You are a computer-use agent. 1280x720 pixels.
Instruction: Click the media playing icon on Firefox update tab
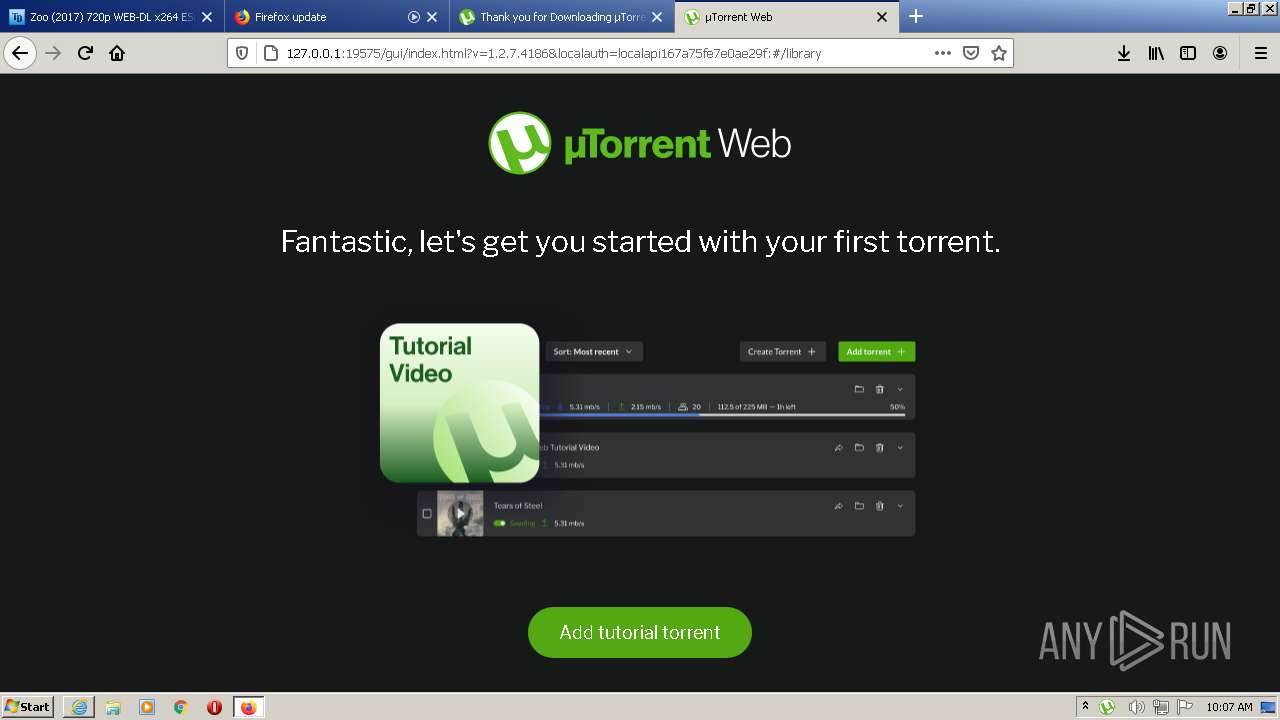click(414, 17)
